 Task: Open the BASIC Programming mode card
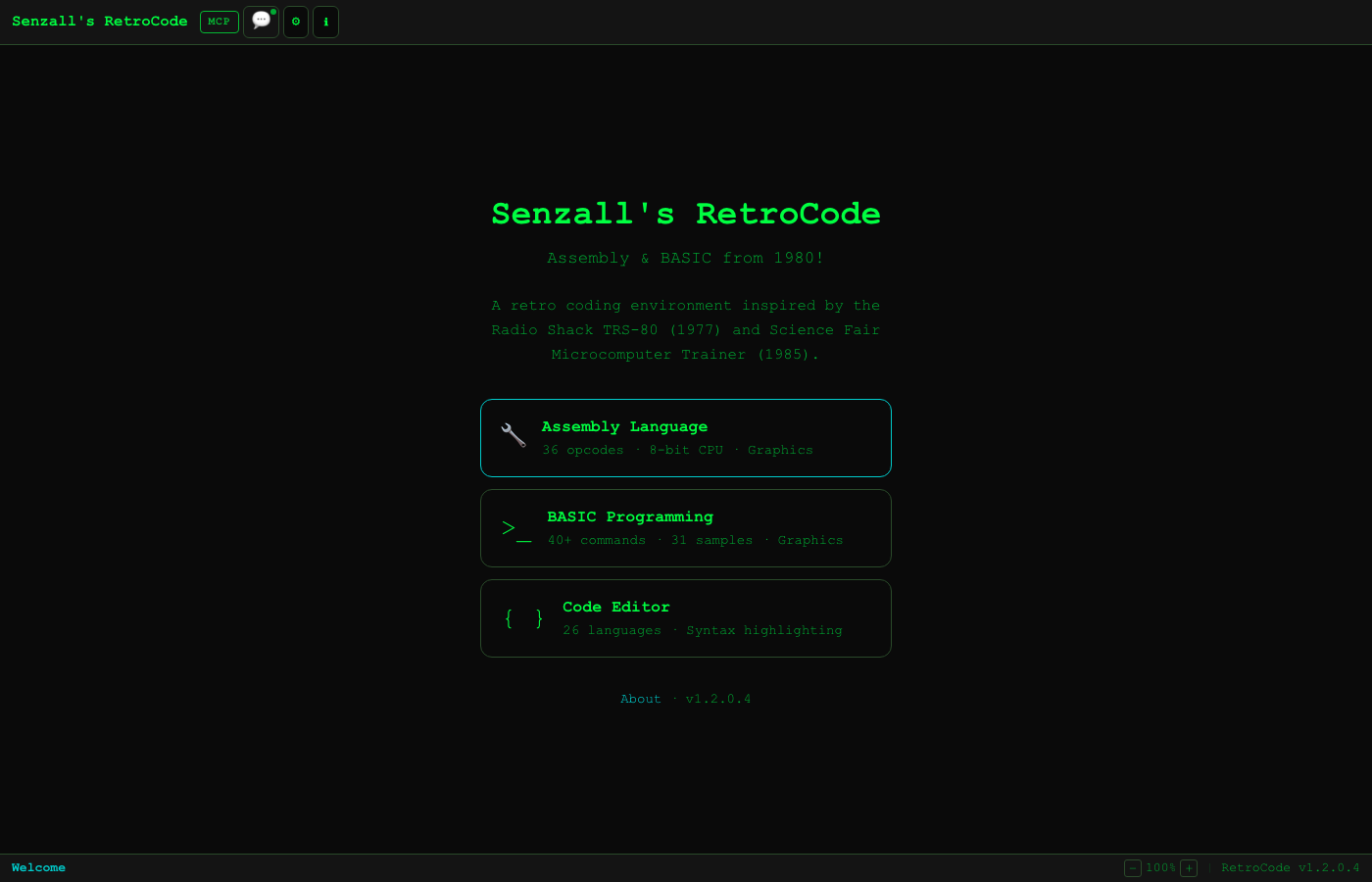pyautogui.click(x=686, y=527)
